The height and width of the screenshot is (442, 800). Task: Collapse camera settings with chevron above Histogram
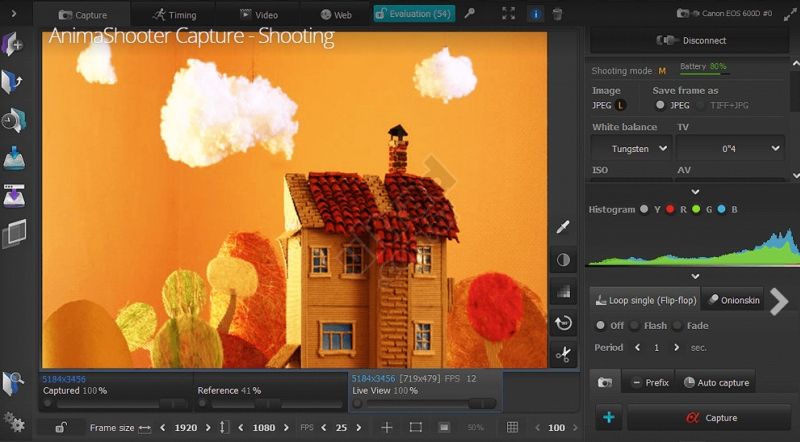point(695,192)
